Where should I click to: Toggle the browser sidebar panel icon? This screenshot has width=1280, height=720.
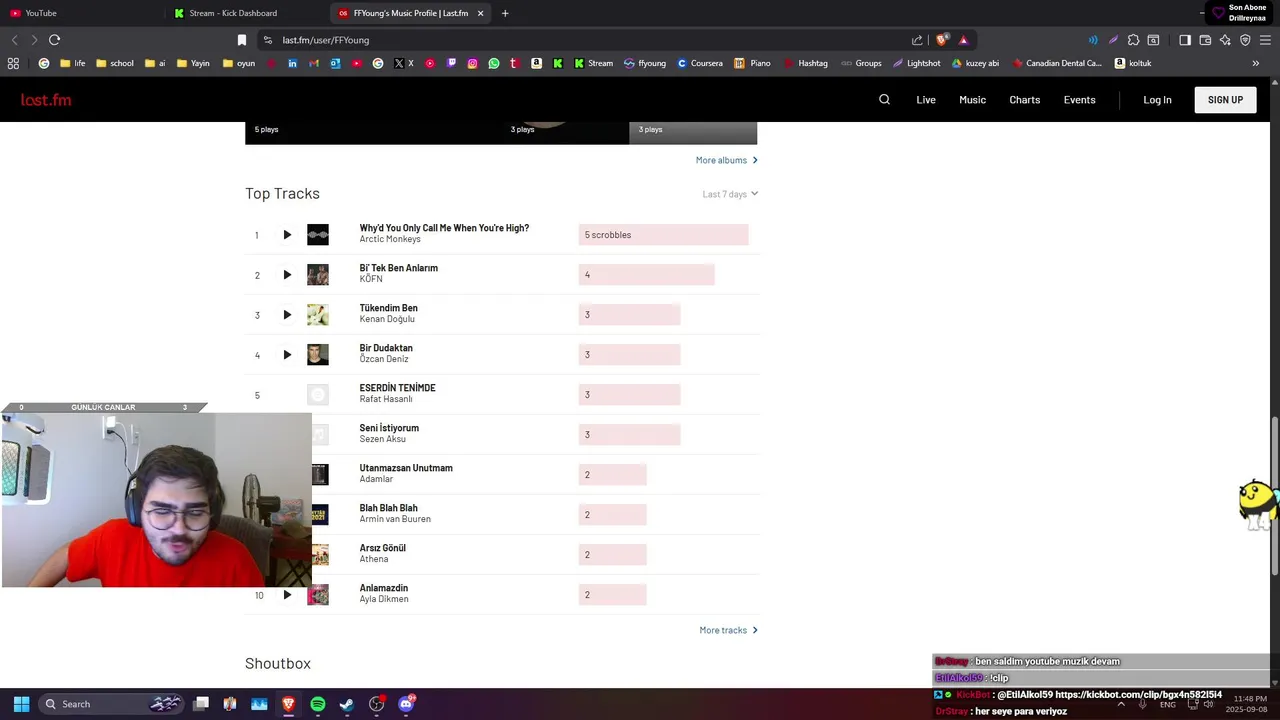1184,40
